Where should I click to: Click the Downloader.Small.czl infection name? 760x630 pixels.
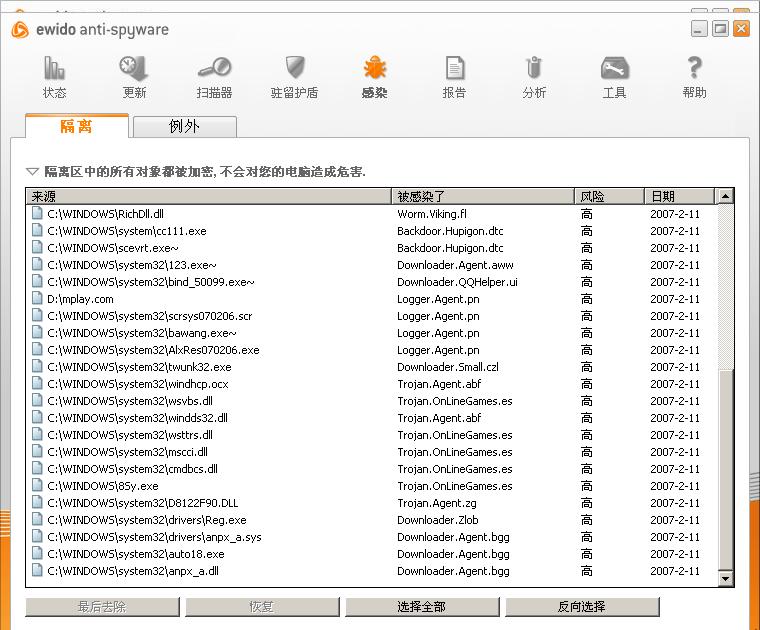tap(448, 367)
